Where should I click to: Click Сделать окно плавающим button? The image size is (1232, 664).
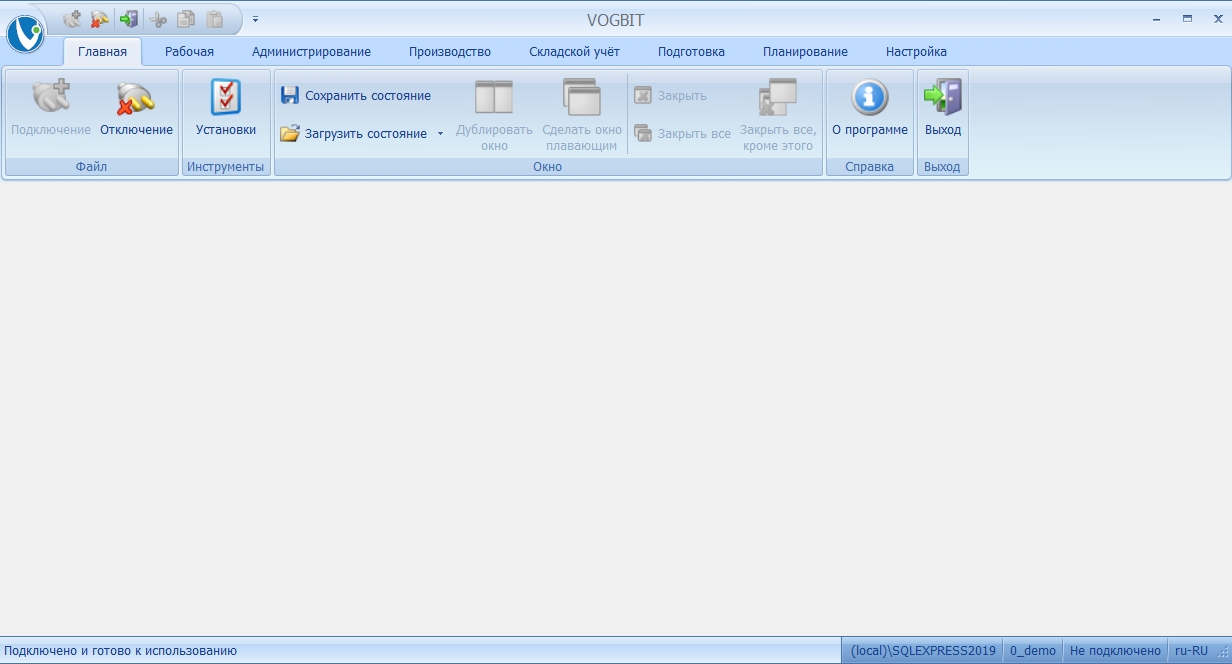[x=582, y=115]
